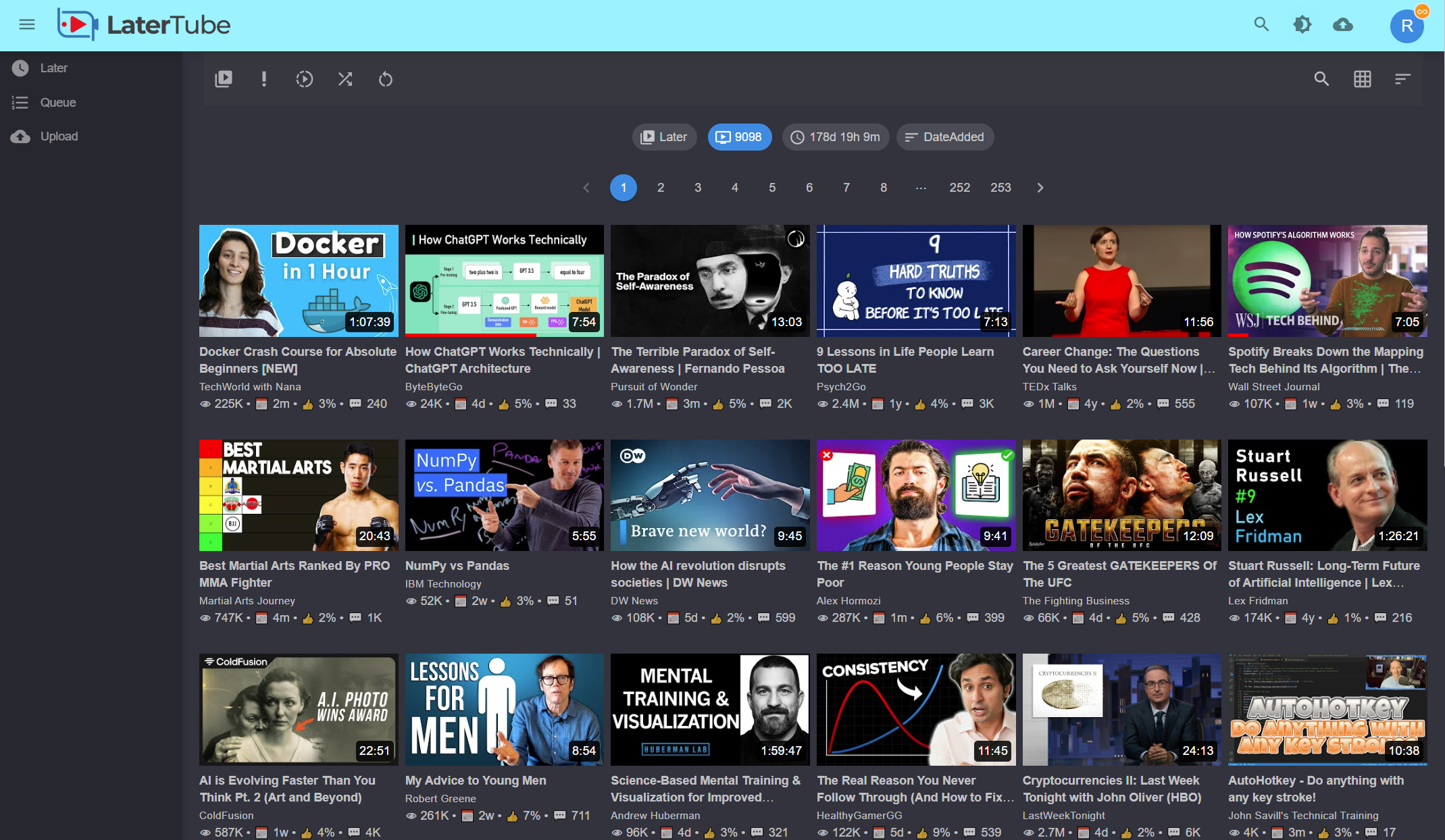
Task: Click the AutoHotkey thumbnail
Action: (1327, 709)
